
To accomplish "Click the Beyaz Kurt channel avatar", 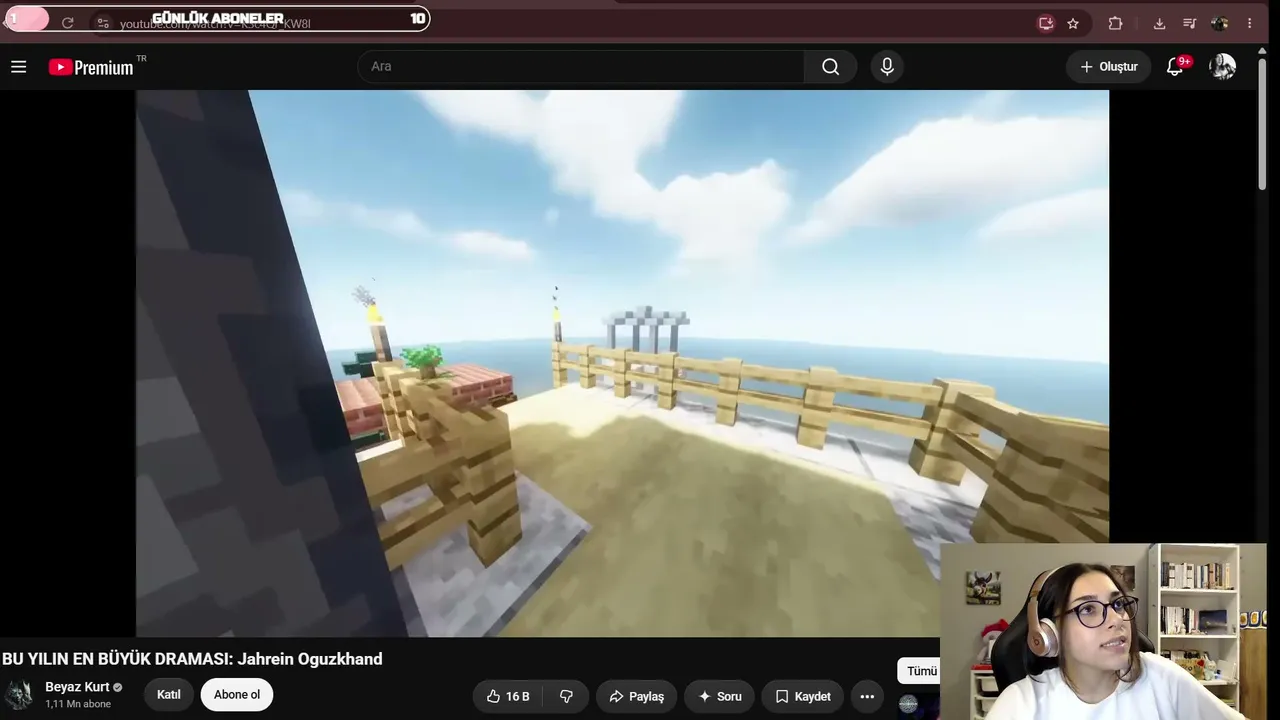I will [20, 695].
